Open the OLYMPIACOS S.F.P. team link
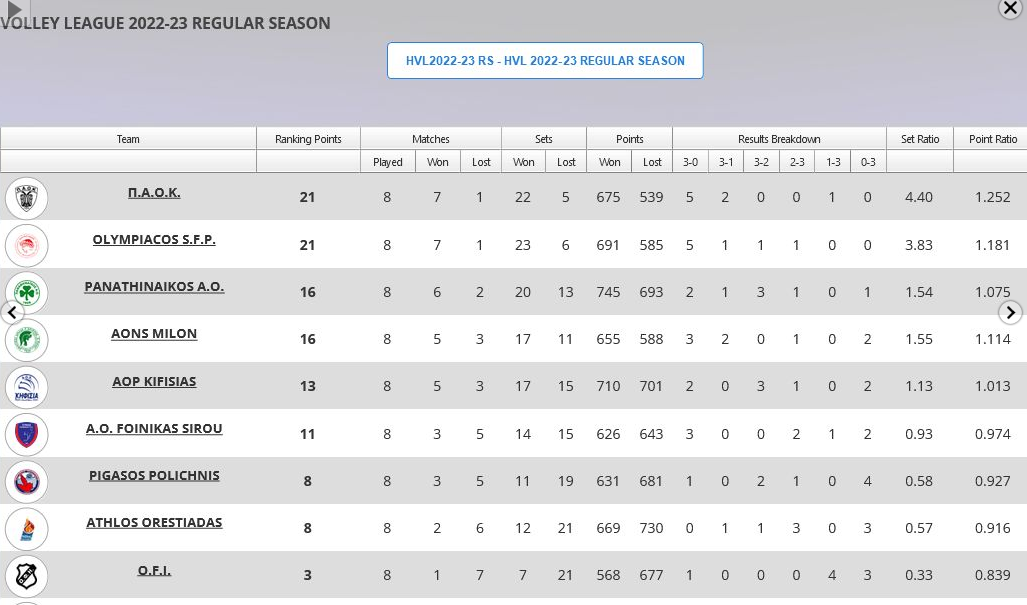 tap(154, 240)
